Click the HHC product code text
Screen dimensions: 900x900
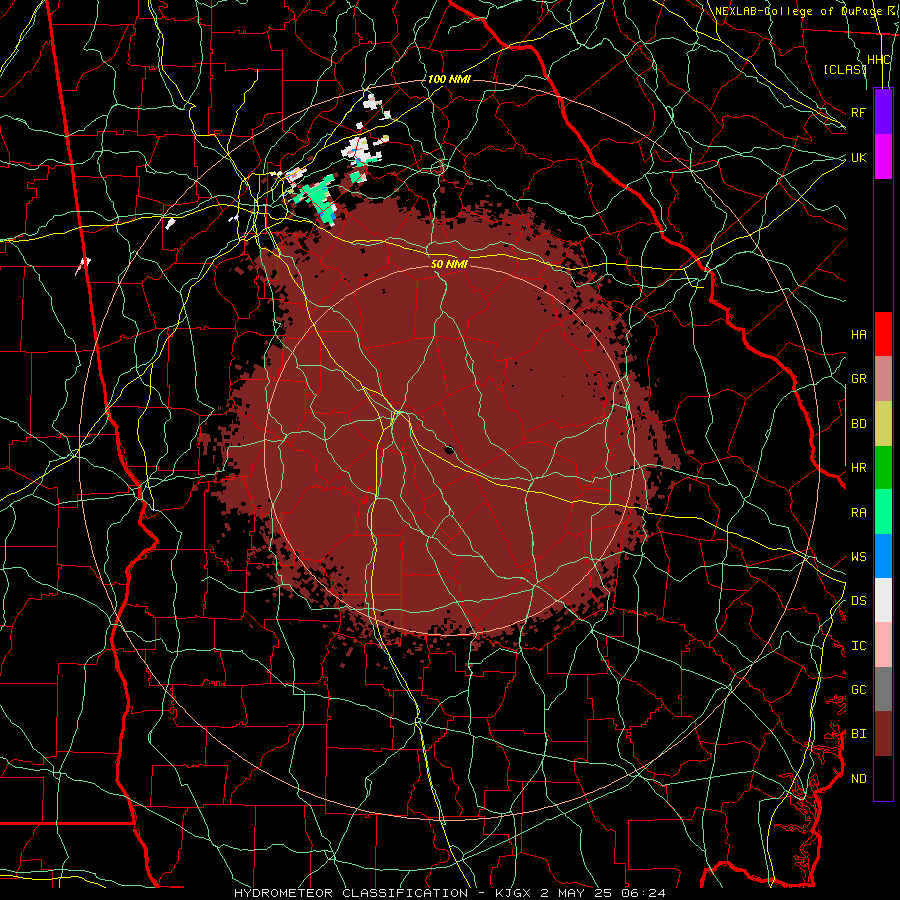point(878,60)
